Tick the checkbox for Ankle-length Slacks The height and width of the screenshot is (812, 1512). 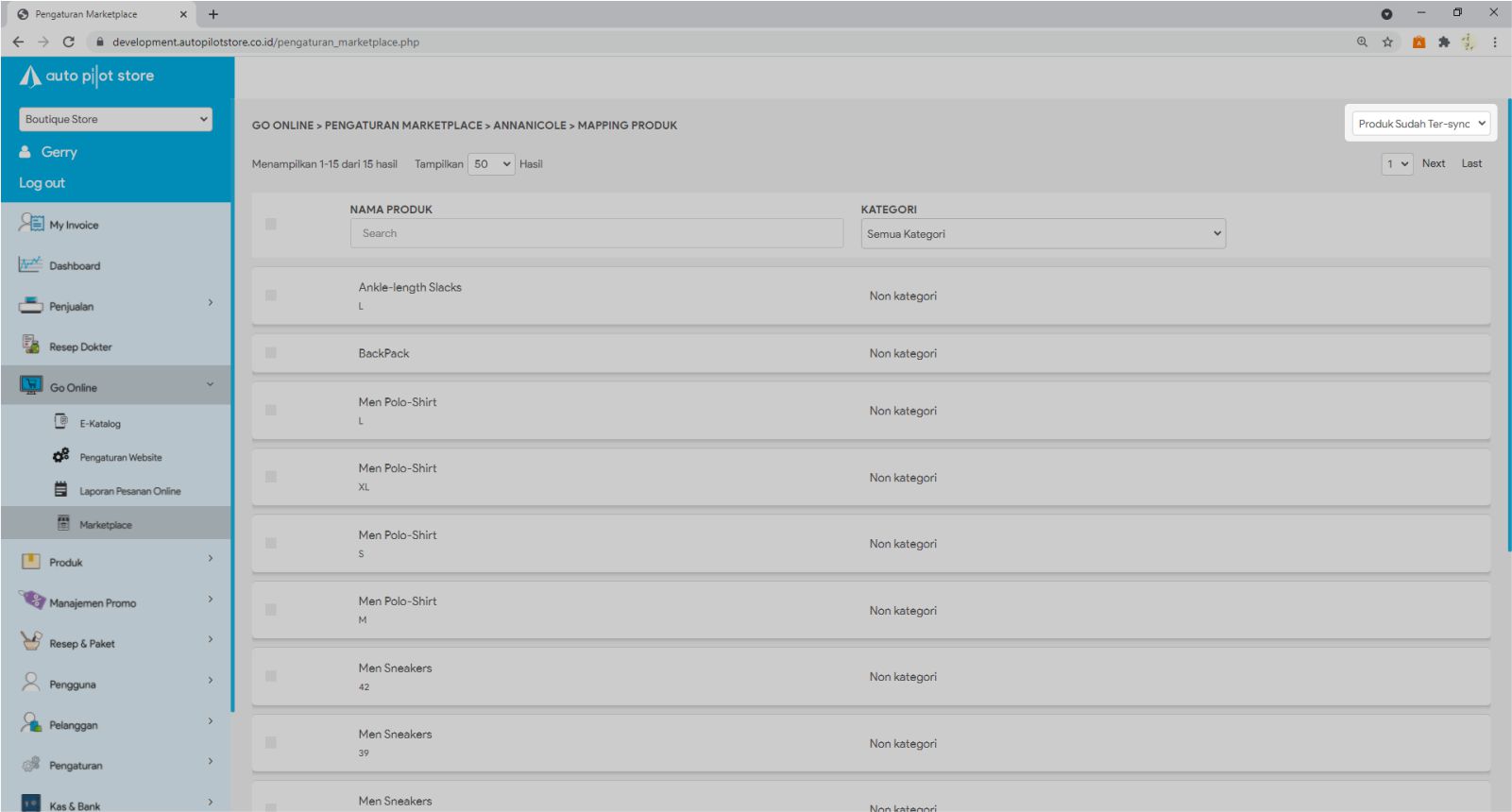click(x=271, y=296)
